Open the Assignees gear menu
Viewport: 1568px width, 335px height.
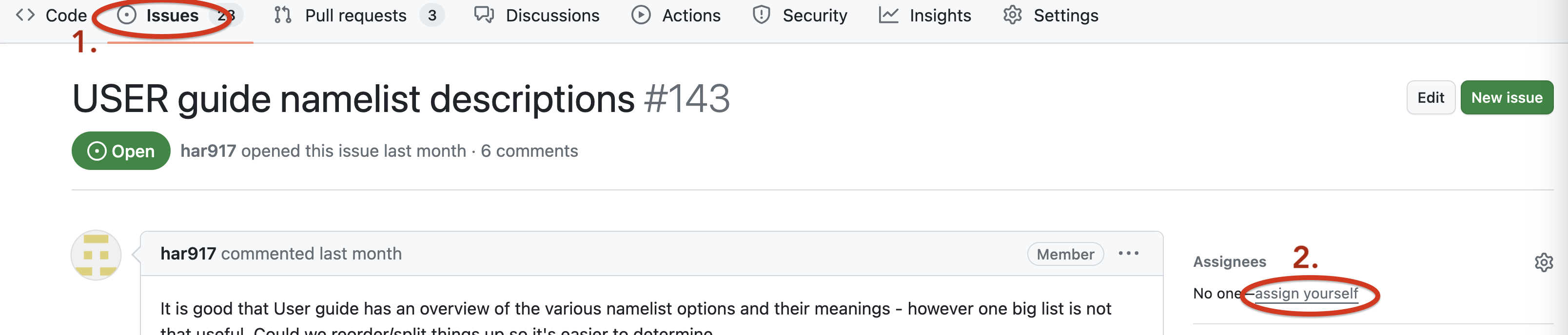[x=1544, y=262]
